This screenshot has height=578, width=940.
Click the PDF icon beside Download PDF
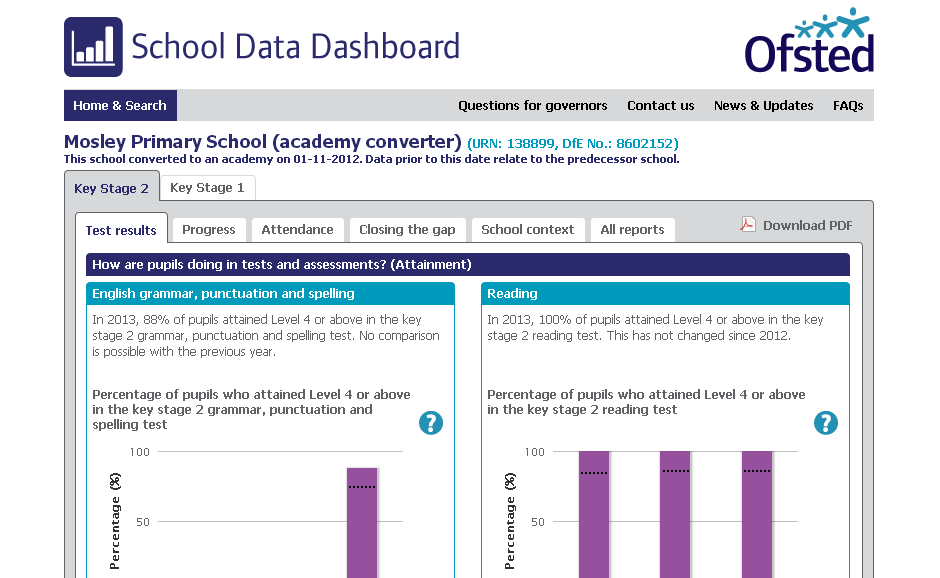click(748, 225)
